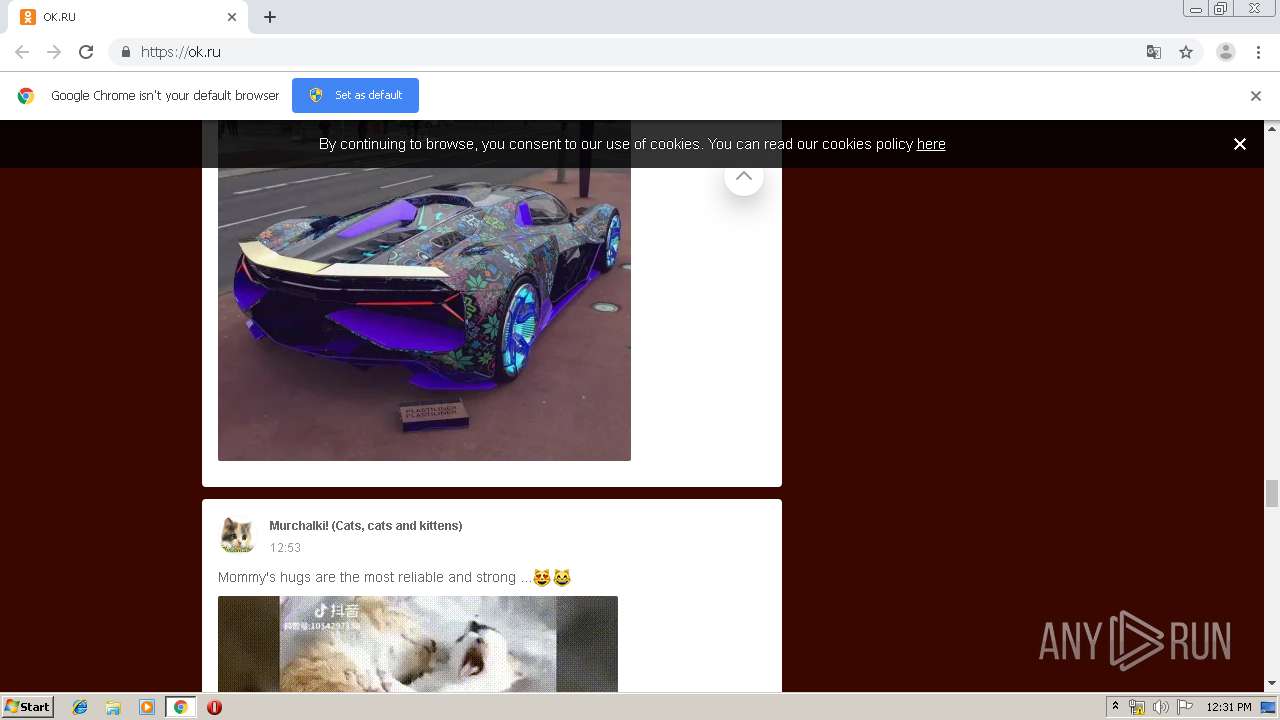Open Windows Media Player from taskbar
Screen dimensions: 1280x720
(x=147, y=707)
